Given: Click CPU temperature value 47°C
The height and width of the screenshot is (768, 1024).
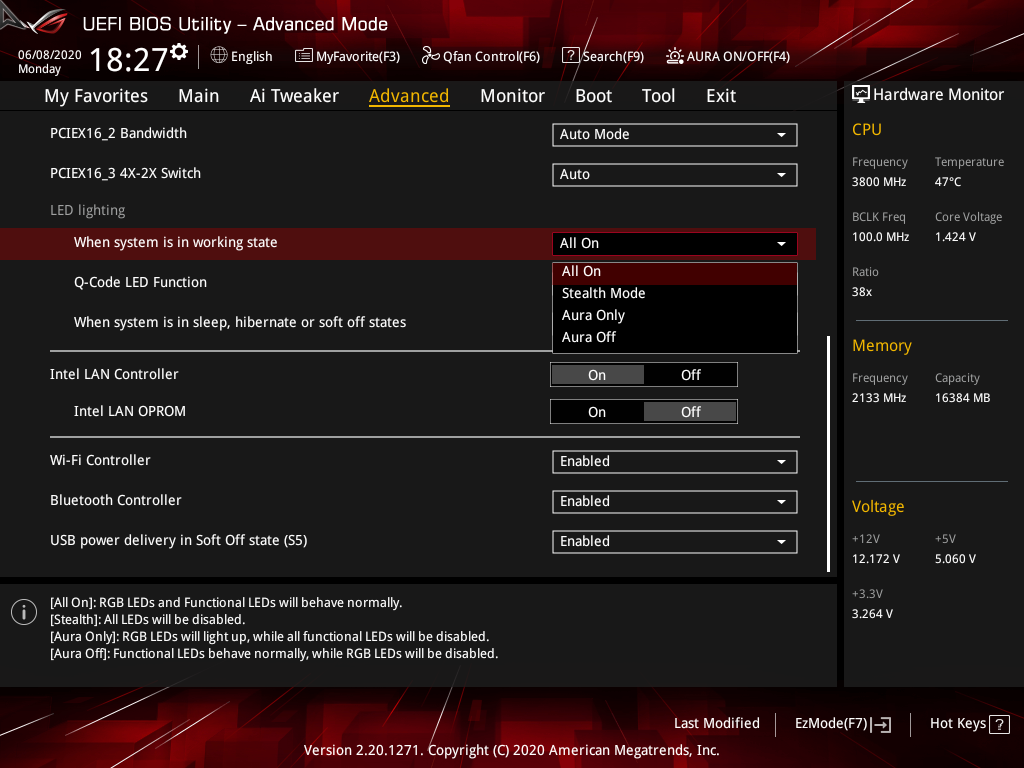Looking at the screenshot, I should [948, 182].
